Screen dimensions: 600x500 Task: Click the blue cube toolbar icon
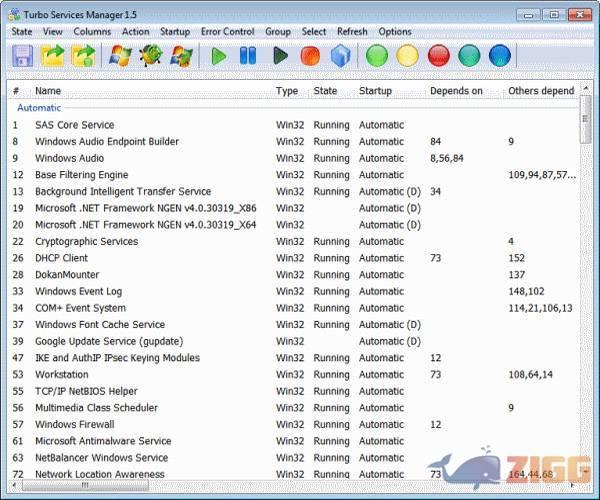coord(340,56)
